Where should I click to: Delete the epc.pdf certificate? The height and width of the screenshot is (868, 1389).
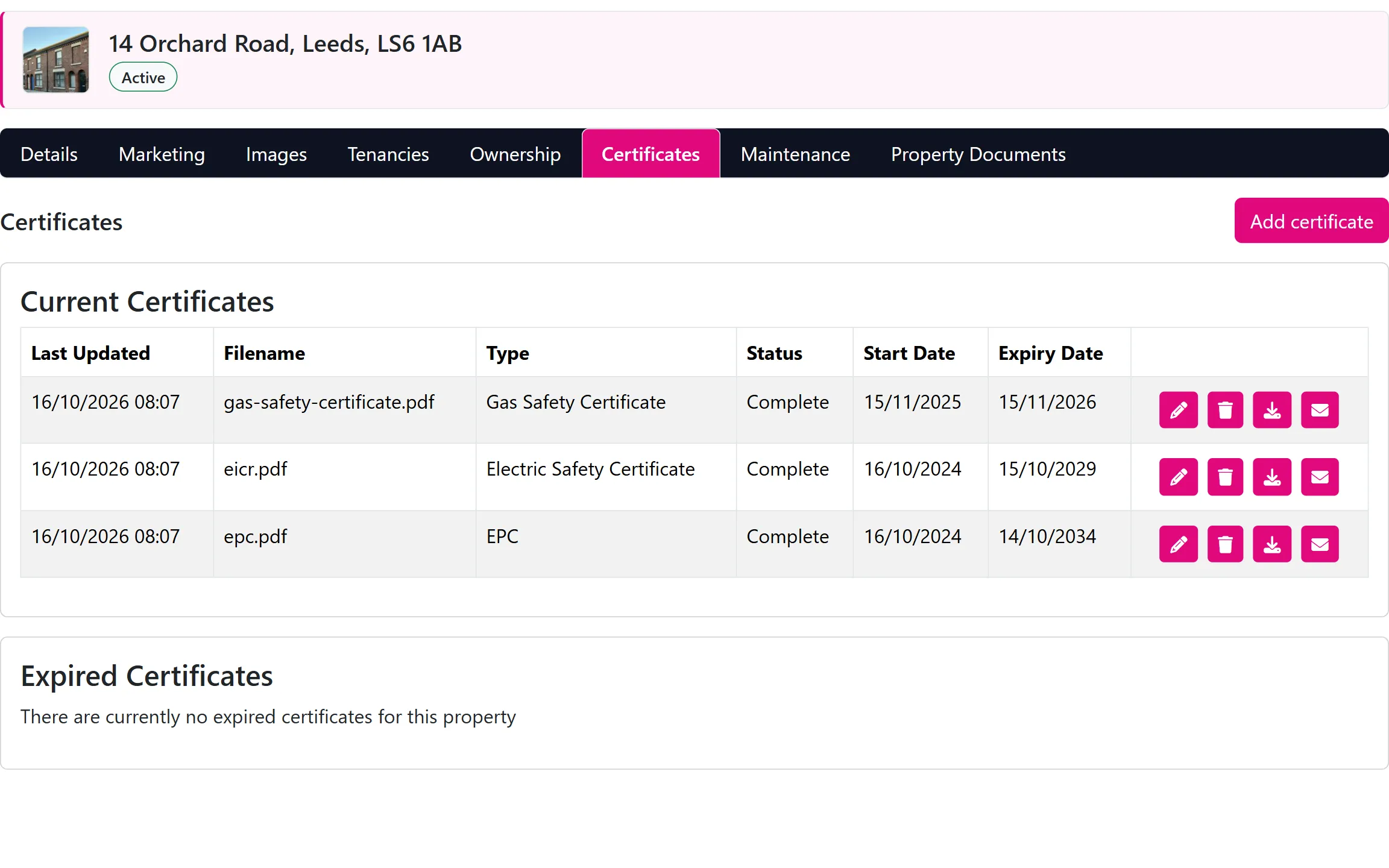(1225, 544)
